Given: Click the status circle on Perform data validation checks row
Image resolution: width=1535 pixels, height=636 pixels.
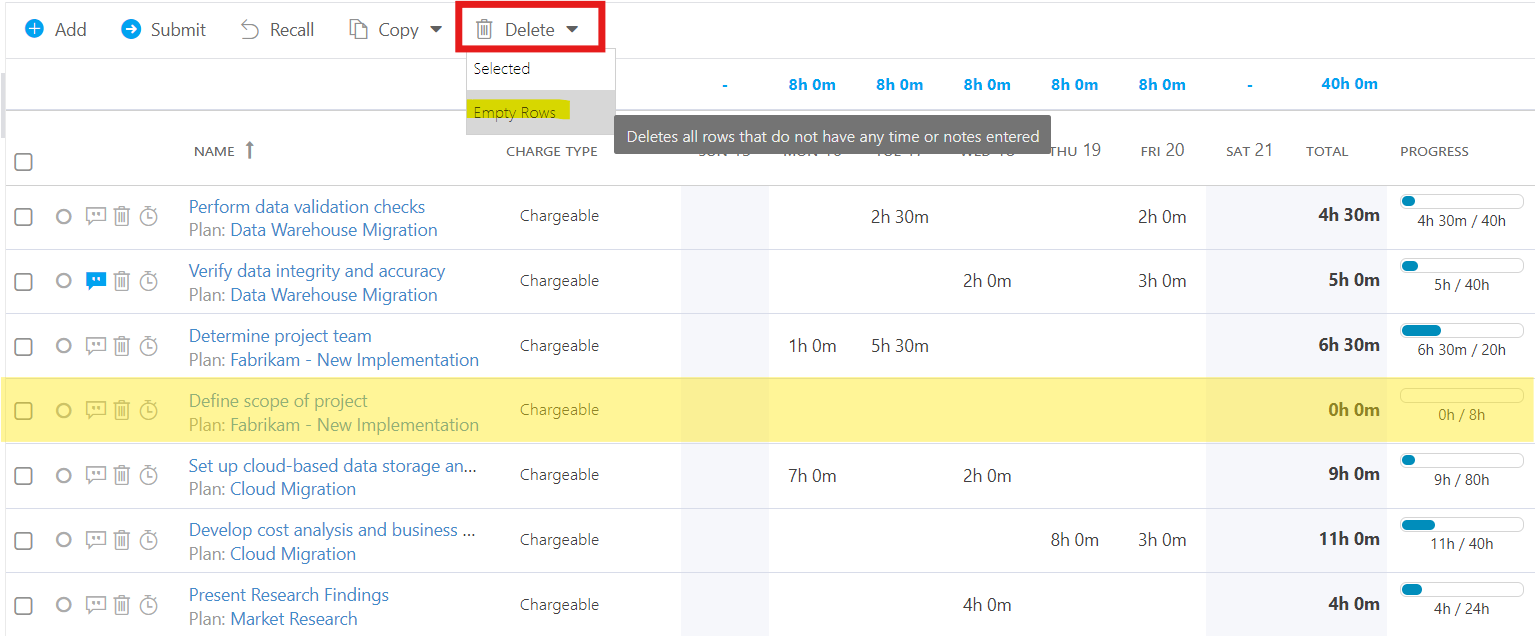Looking at the screenshot, I should pyautogui.click(x=64, y=216).
